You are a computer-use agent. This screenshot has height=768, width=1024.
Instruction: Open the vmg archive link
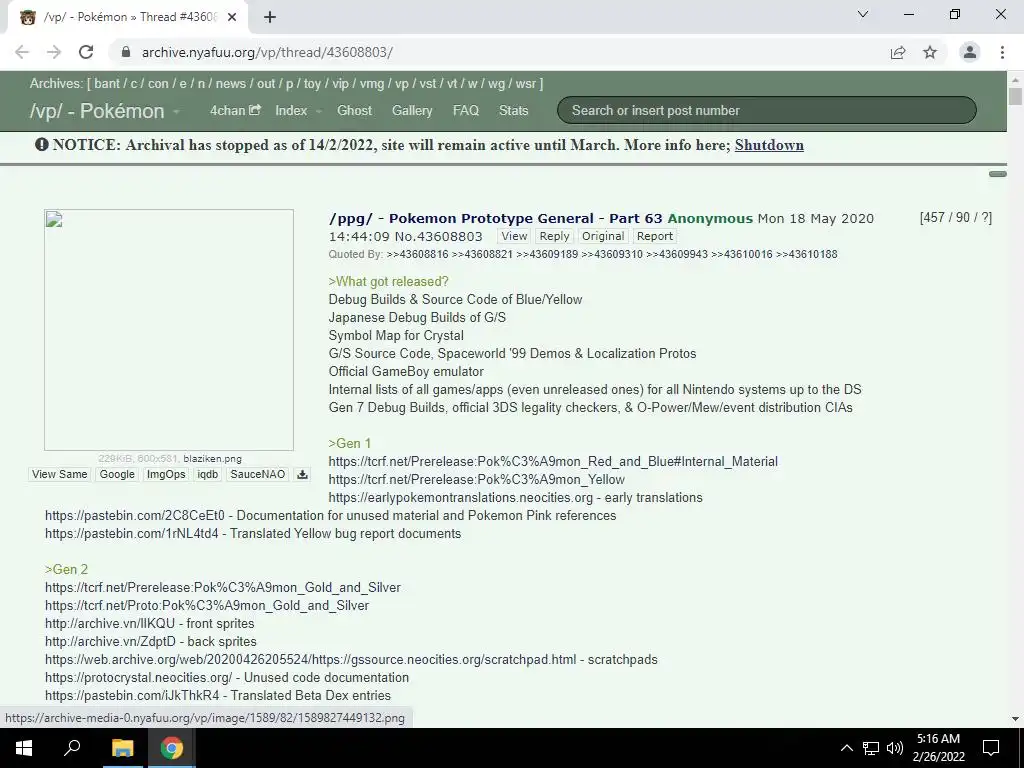point(372,84)
